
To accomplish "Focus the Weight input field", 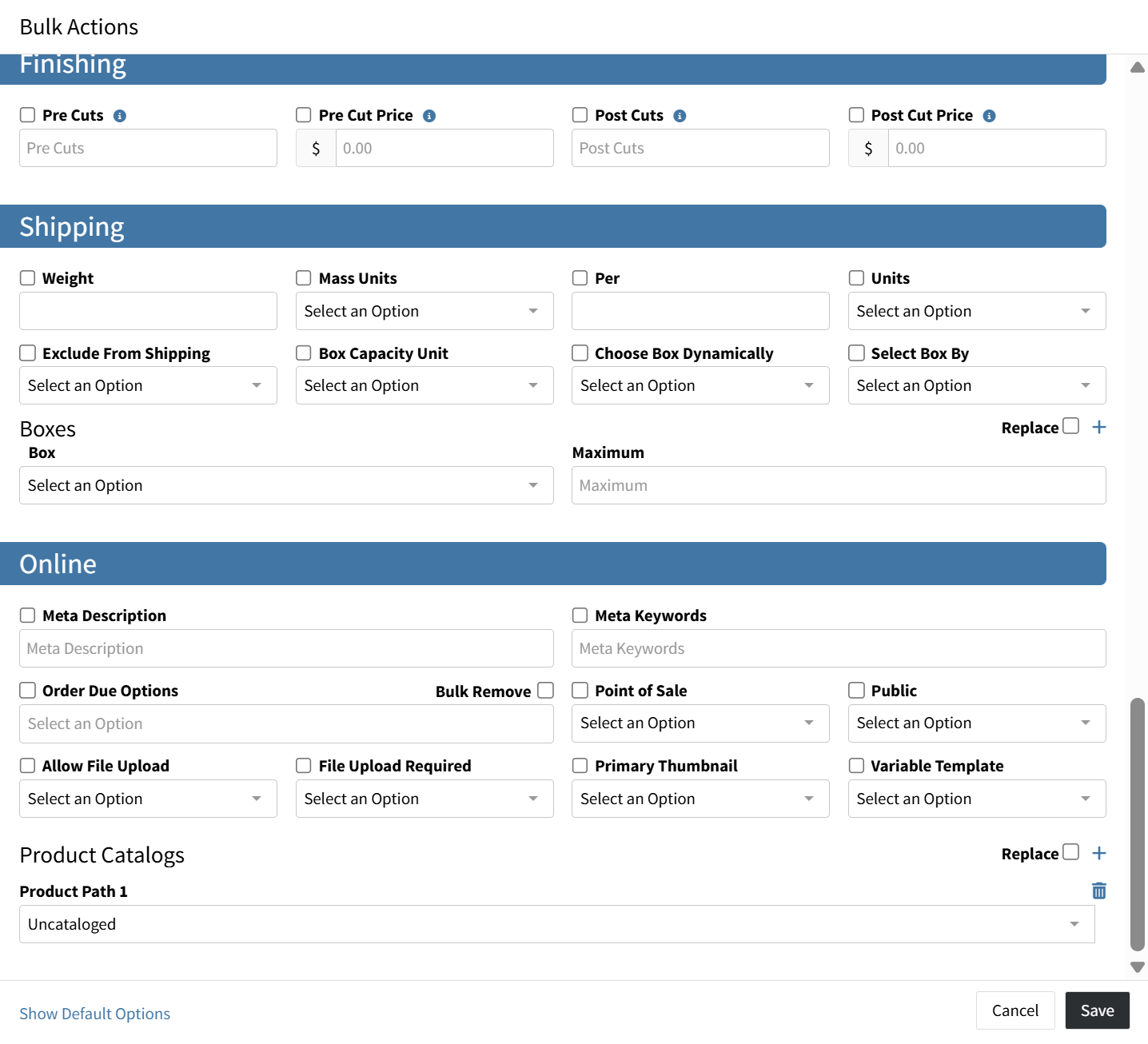I will pyautogui.click(x=148, y=311).
